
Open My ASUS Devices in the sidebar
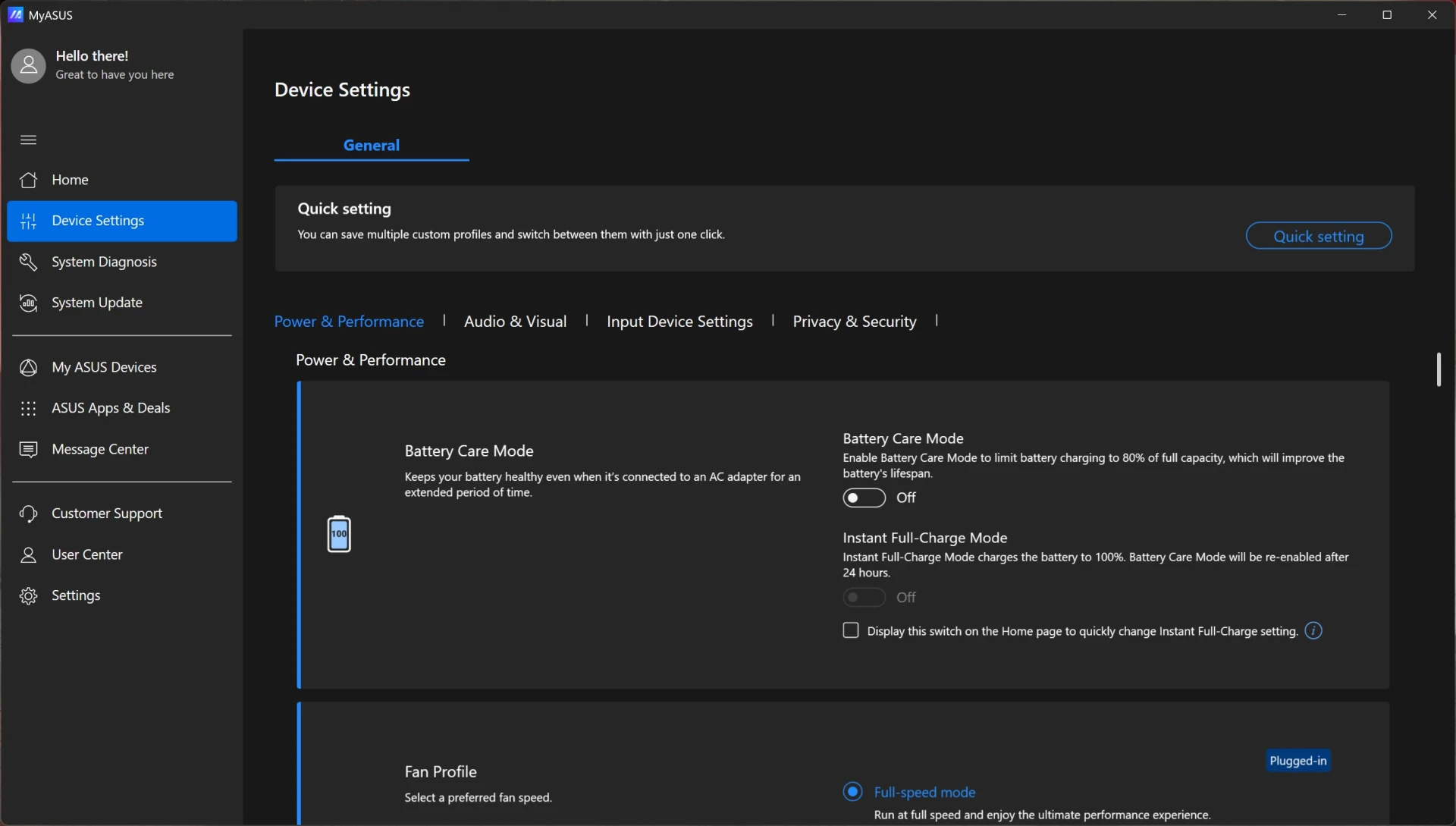pos(121,367)
